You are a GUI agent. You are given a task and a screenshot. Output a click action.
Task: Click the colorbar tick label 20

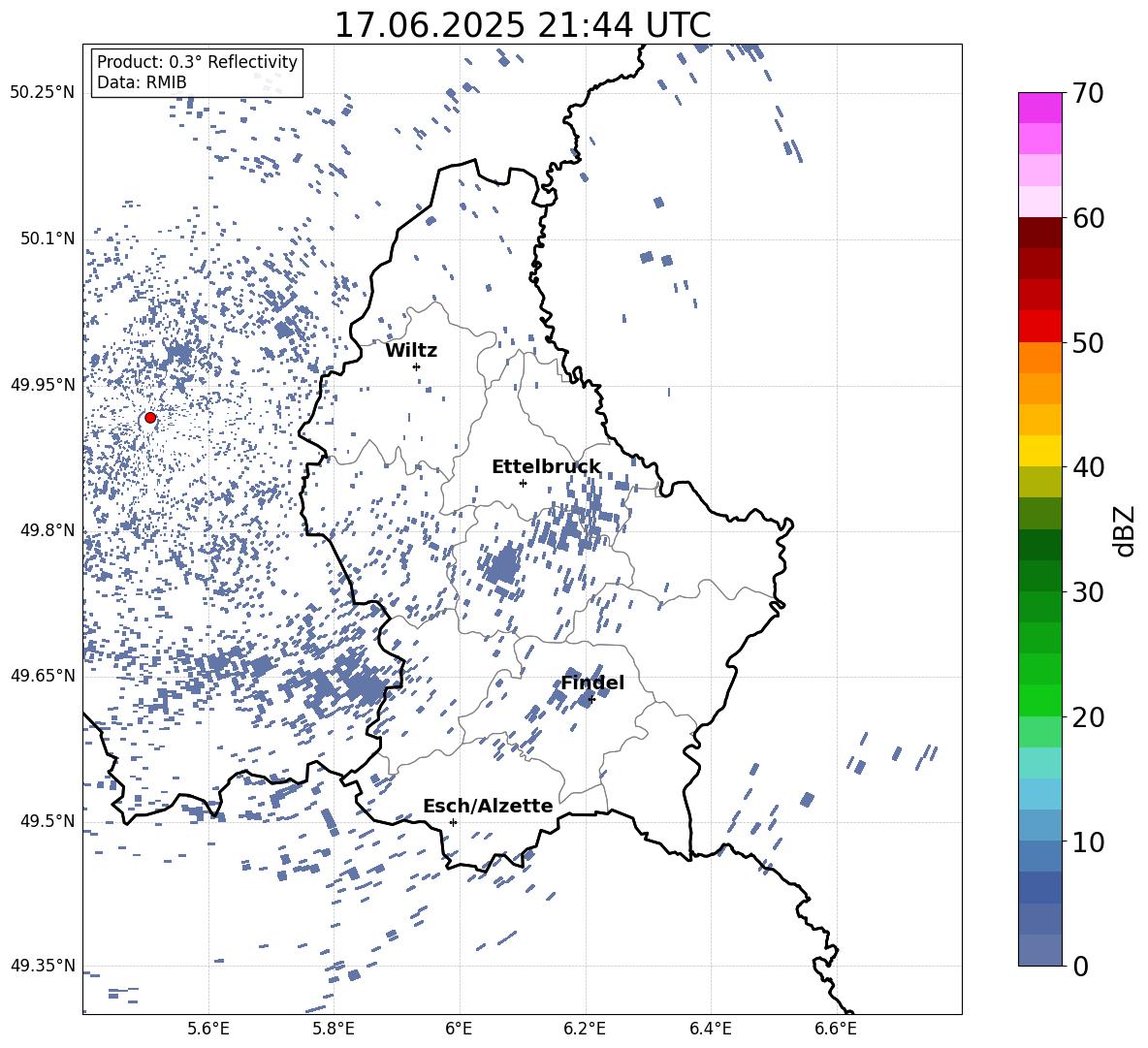(x=1089, y=717)
